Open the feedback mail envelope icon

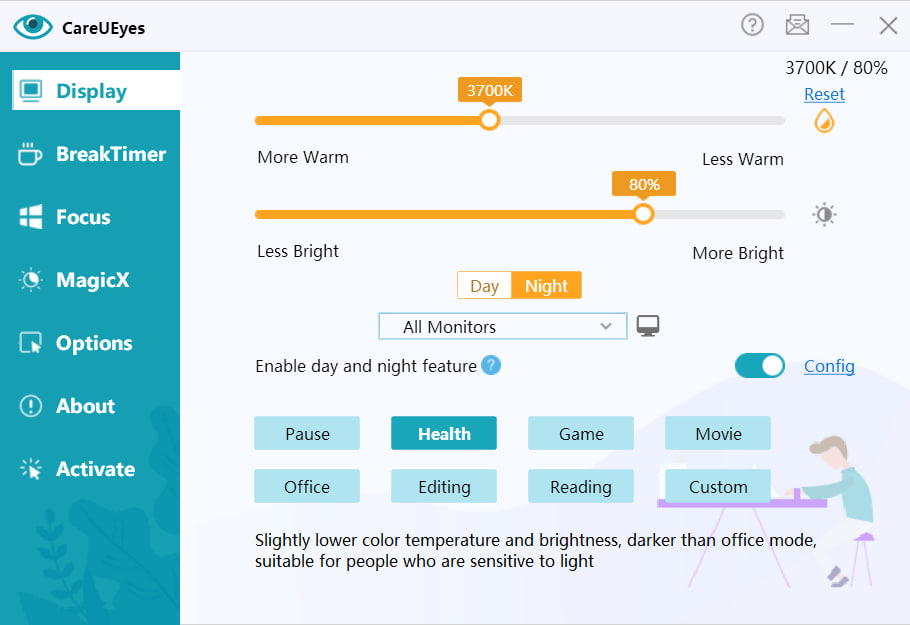click(797, 25)
